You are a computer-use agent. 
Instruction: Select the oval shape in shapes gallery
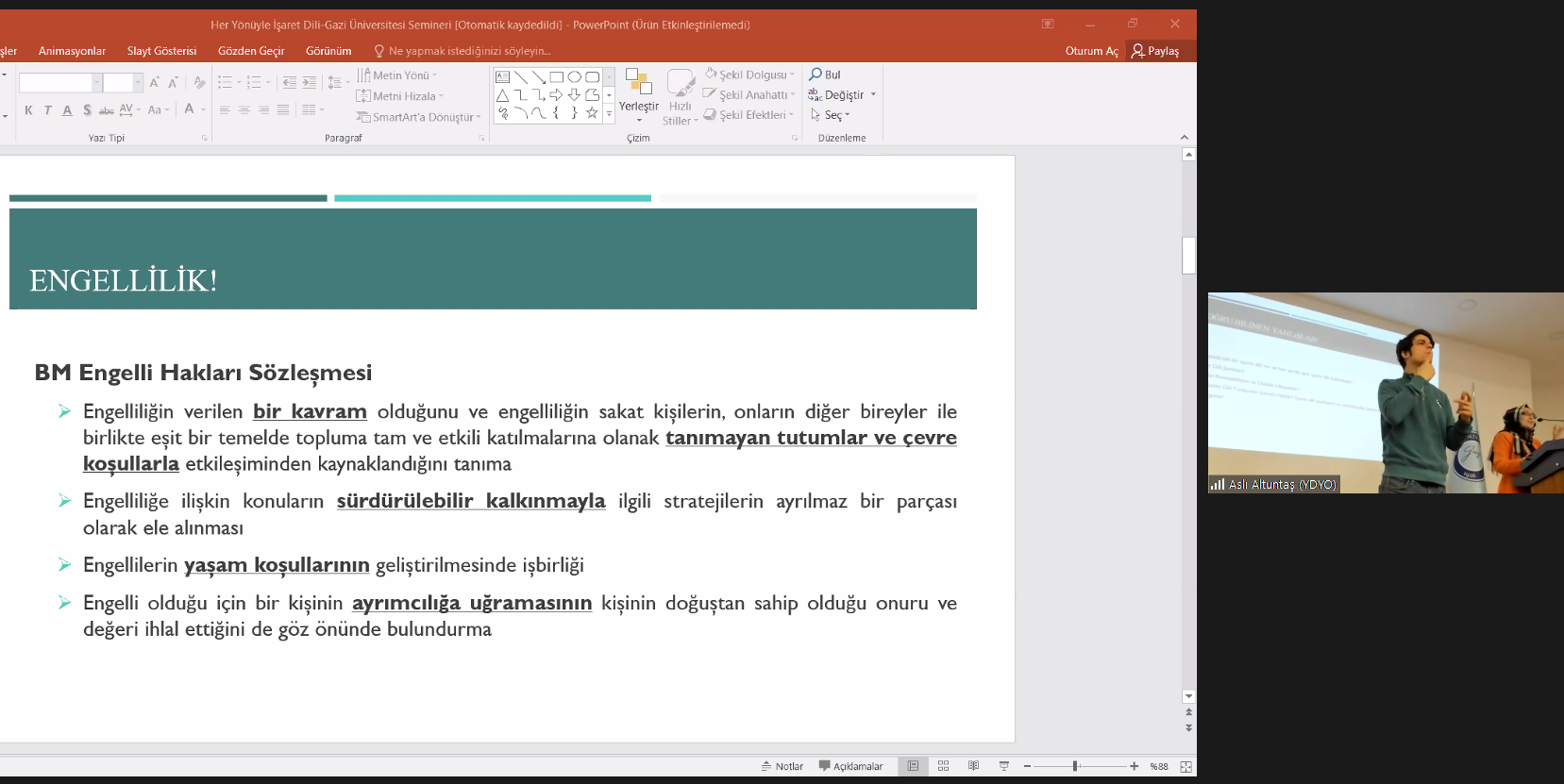pos(574,77)
